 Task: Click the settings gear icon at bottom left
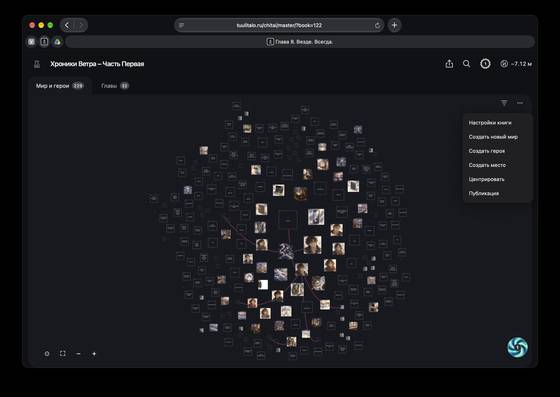(47, 354)
